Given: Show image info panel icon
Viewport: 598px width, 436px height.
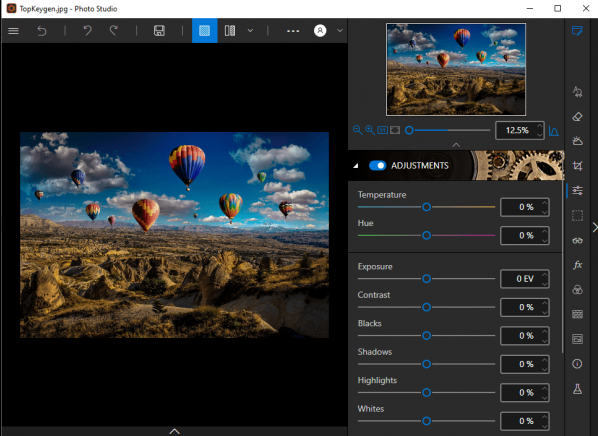Looking at the screenshot, I should pos(577,364).
